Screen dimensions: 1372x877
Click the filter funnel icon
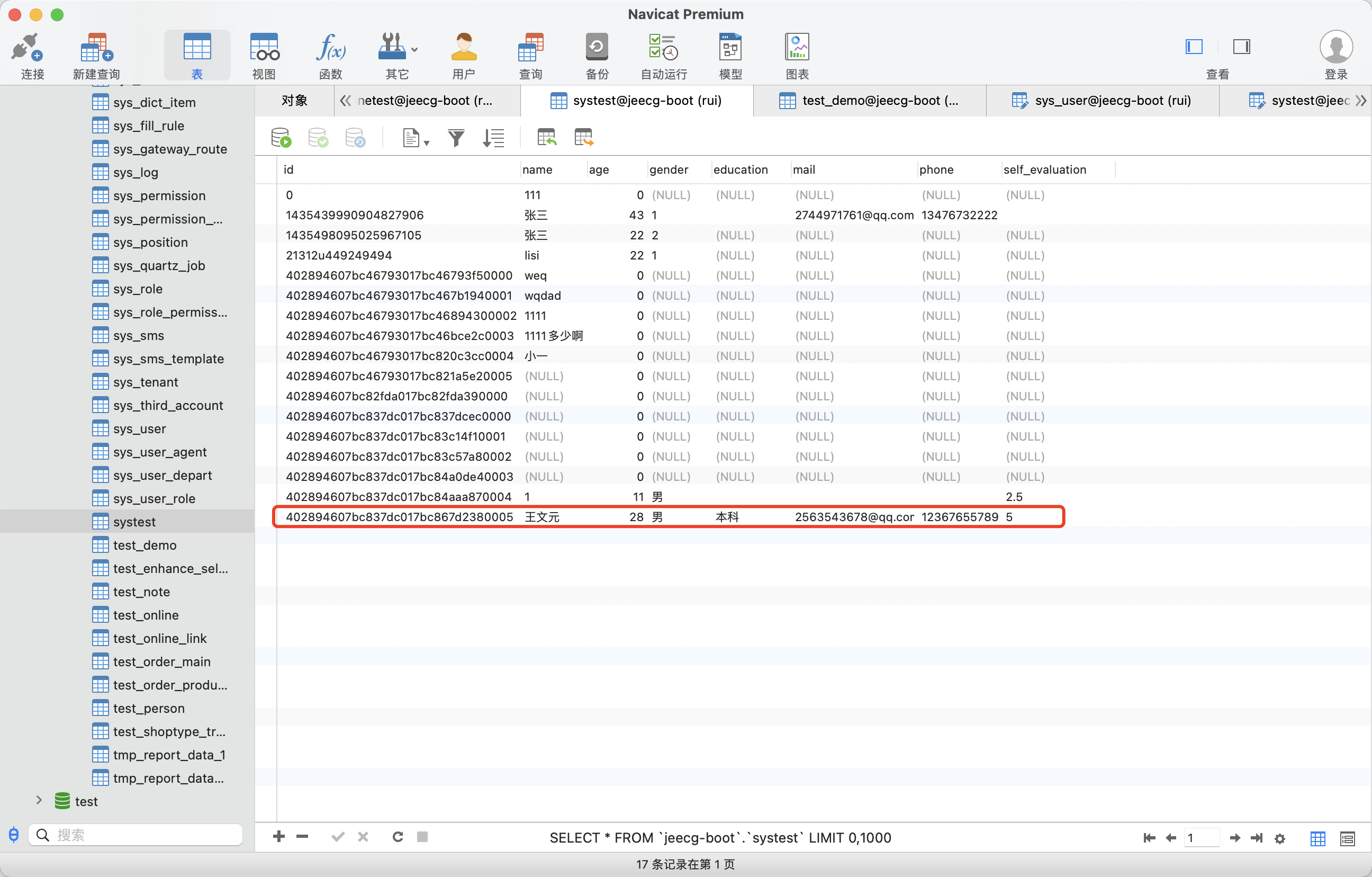pyautogui.click(x=456, y=138)
